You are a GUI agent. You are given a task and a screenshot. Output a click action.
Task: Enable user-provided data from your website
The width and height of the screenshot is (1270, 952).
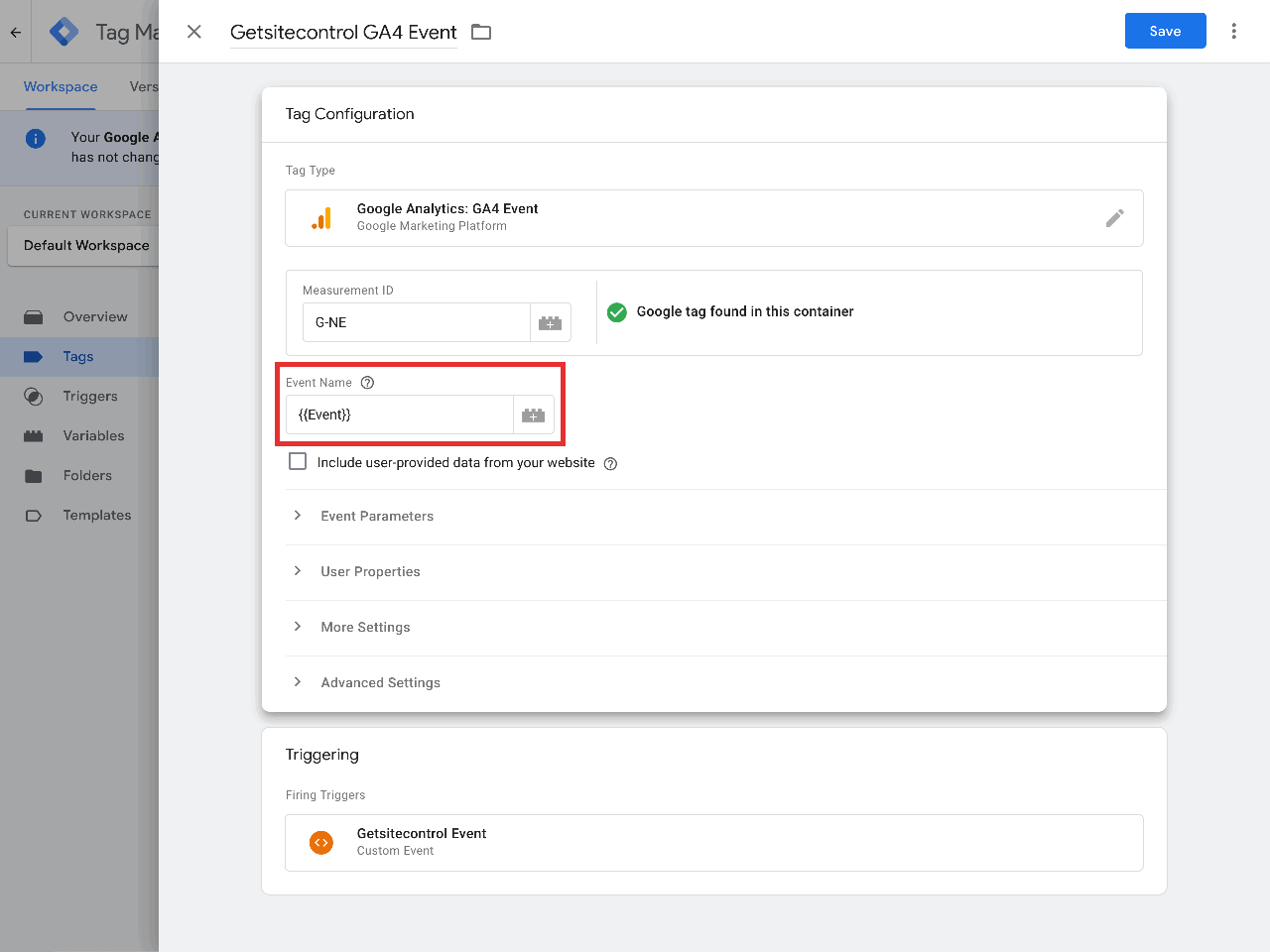tap(298, 461)
